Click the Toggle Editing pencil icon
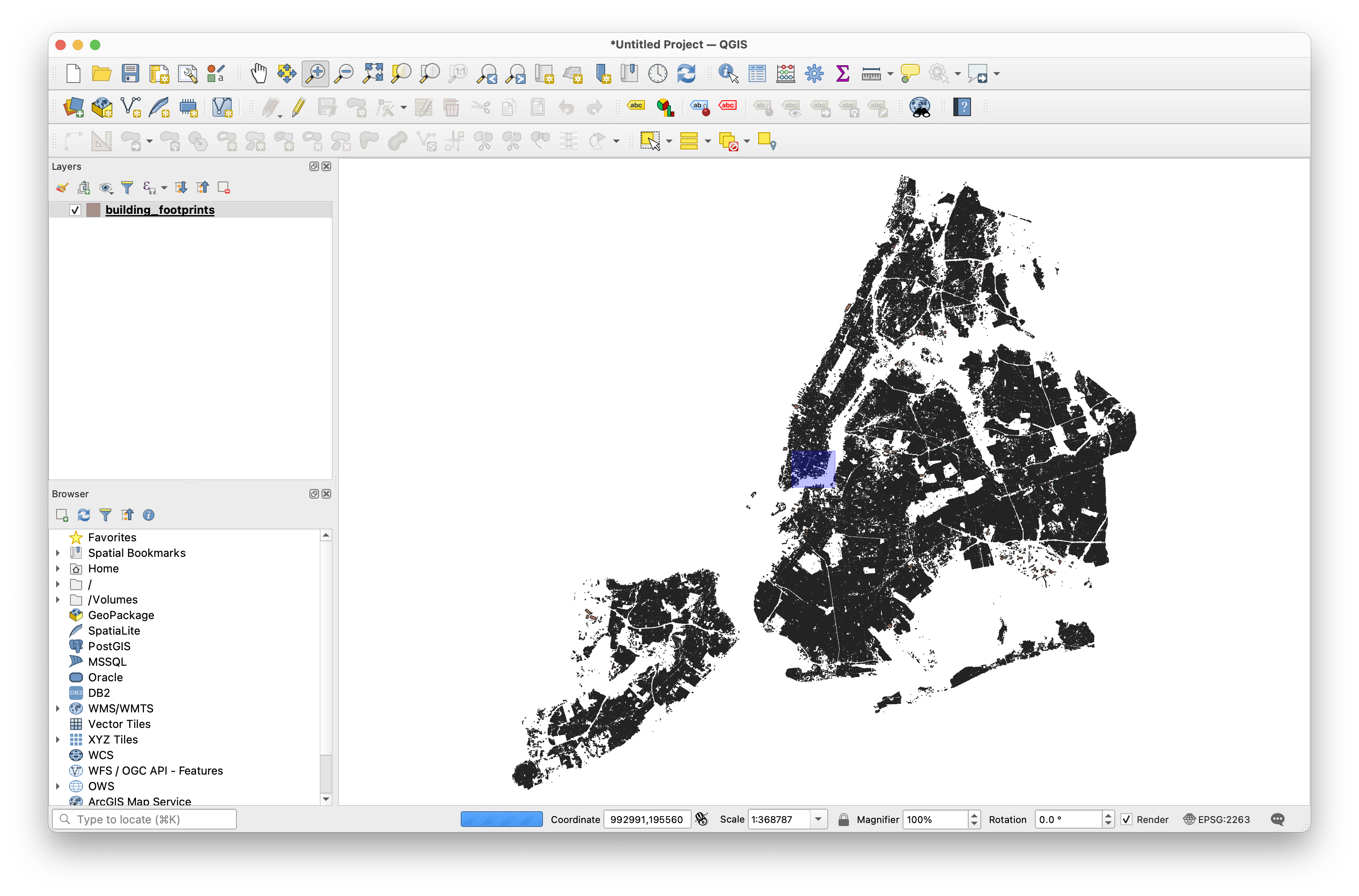 (298, 108)
